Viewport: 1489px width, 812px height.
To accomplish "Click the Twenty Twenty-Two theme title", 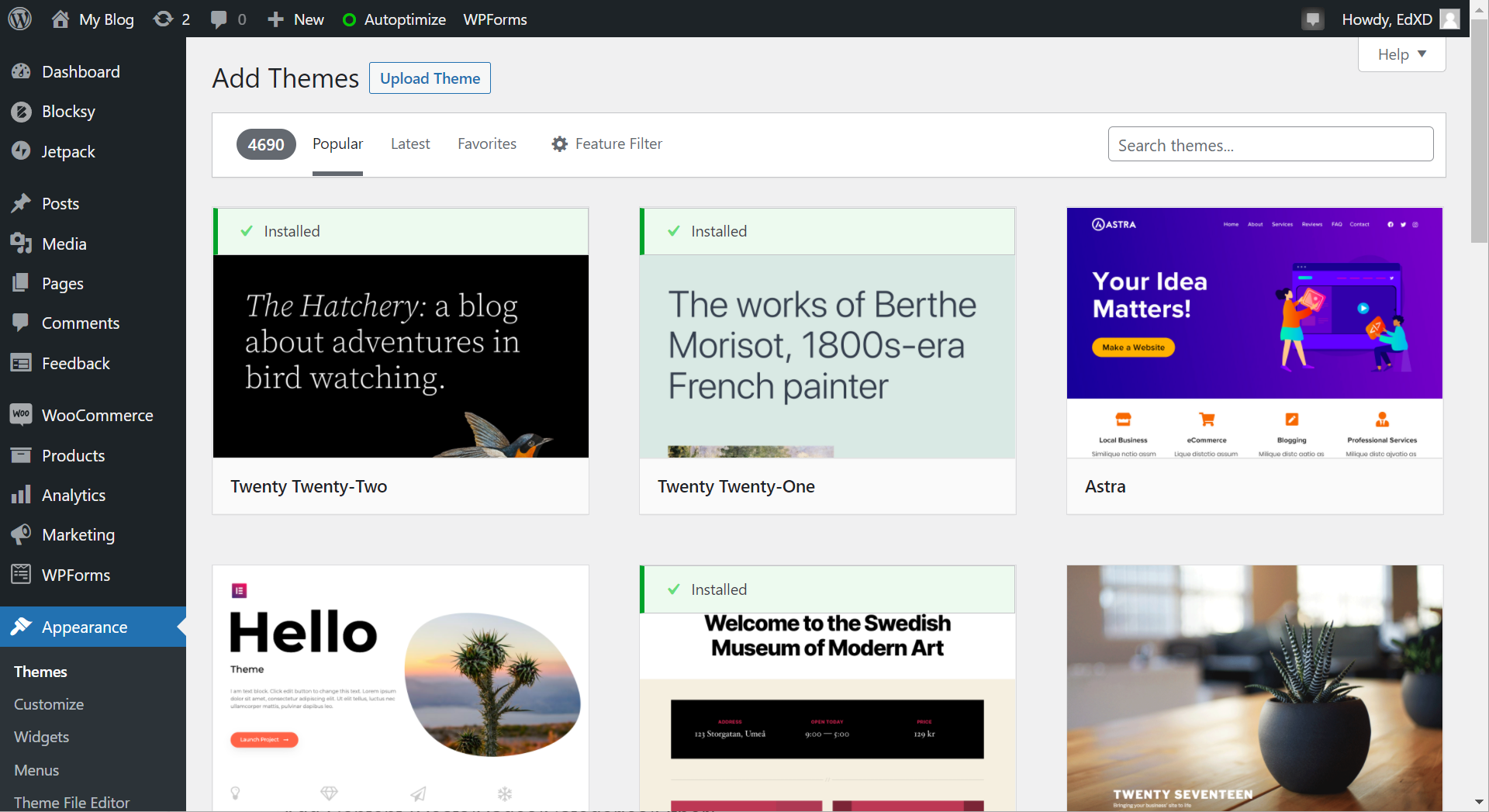I will tap(309, 486).
